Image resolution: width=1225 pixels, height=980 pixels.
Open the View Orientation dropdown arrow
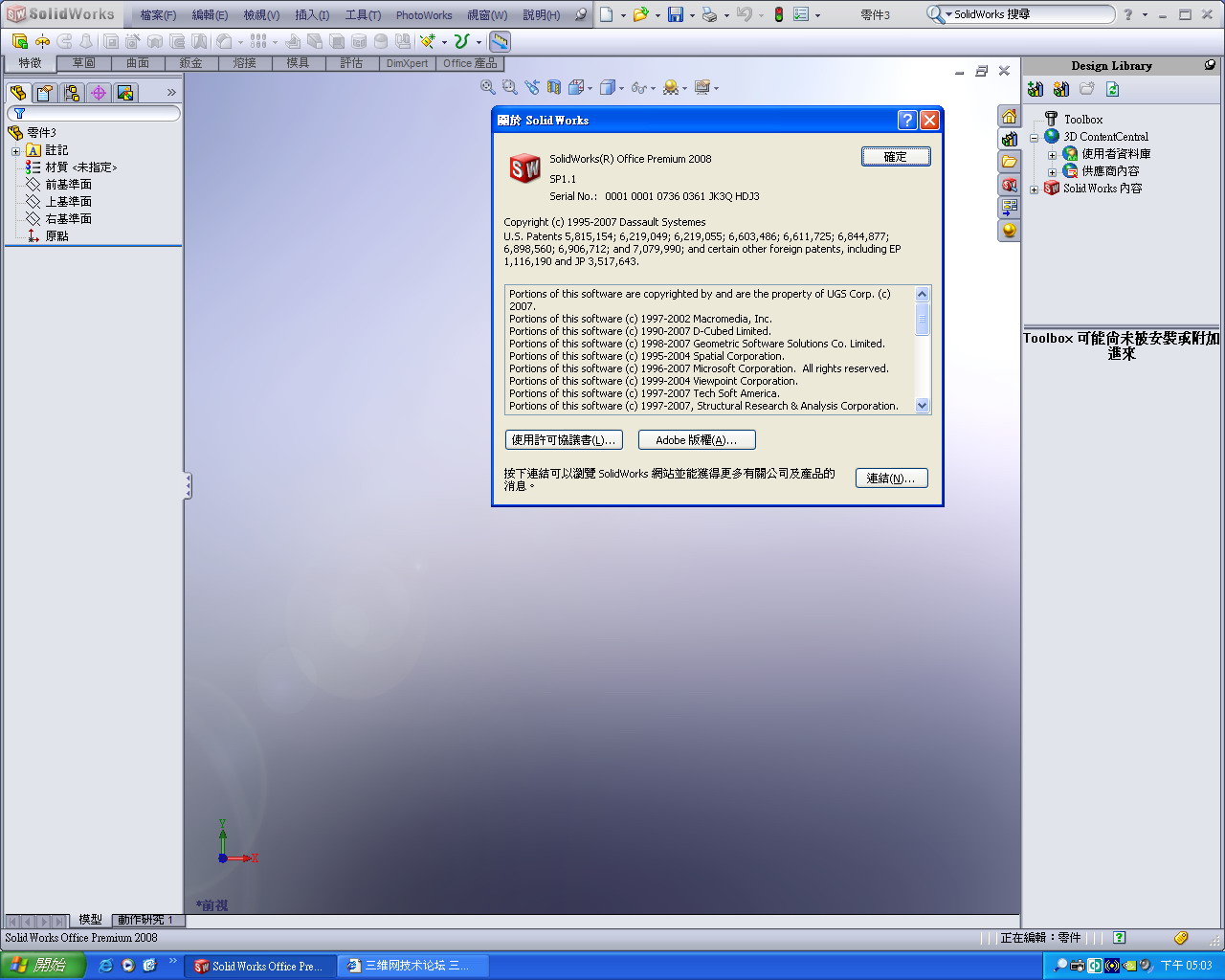coord(590,89)
